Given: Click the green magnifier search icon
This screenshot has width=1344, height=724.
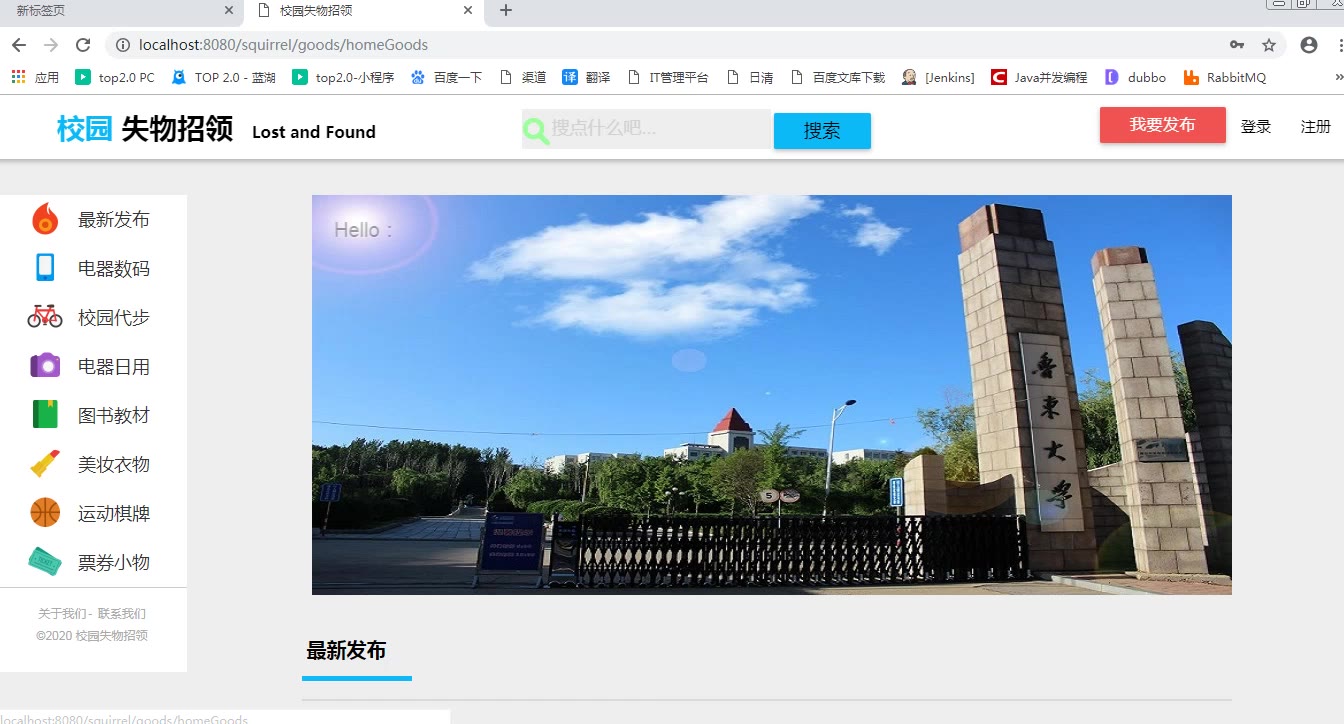Looking at the screenshot, I should pos(536,130).
